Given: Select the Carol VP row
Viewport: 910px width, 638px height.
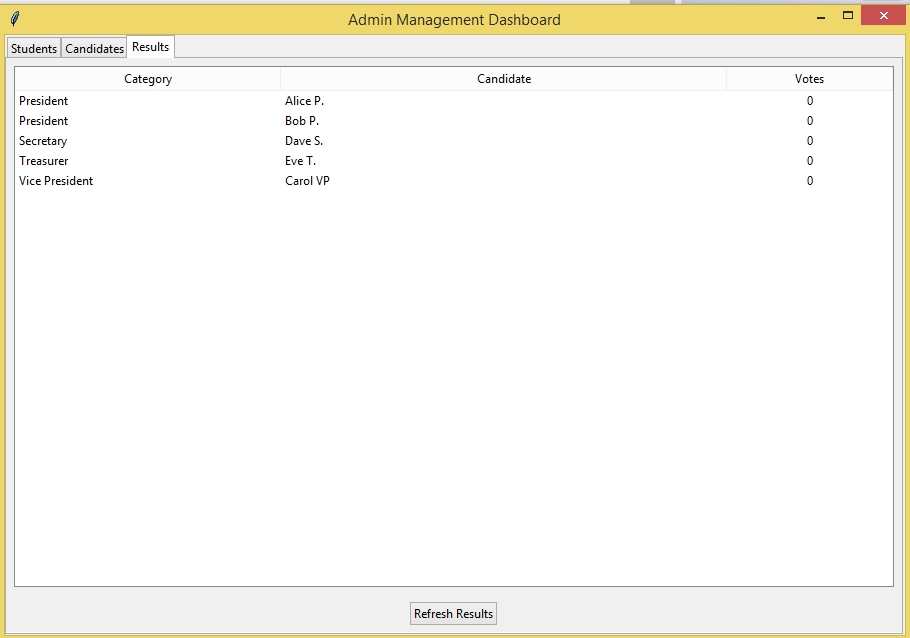Looking at the screenshot, I should pos(307,181).
